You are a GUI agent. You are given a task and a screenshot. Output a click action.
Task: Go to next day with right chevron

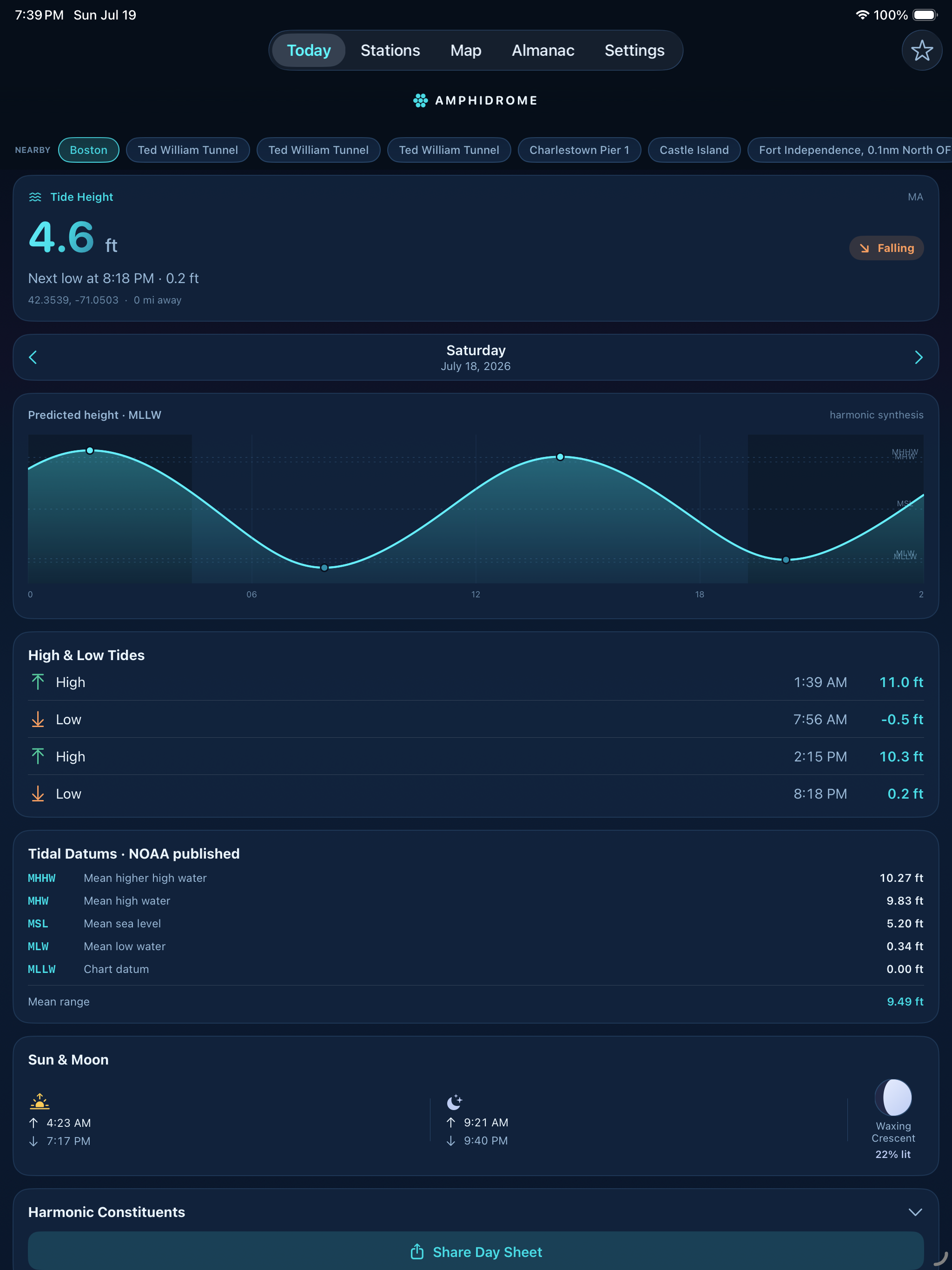point(918,357)
